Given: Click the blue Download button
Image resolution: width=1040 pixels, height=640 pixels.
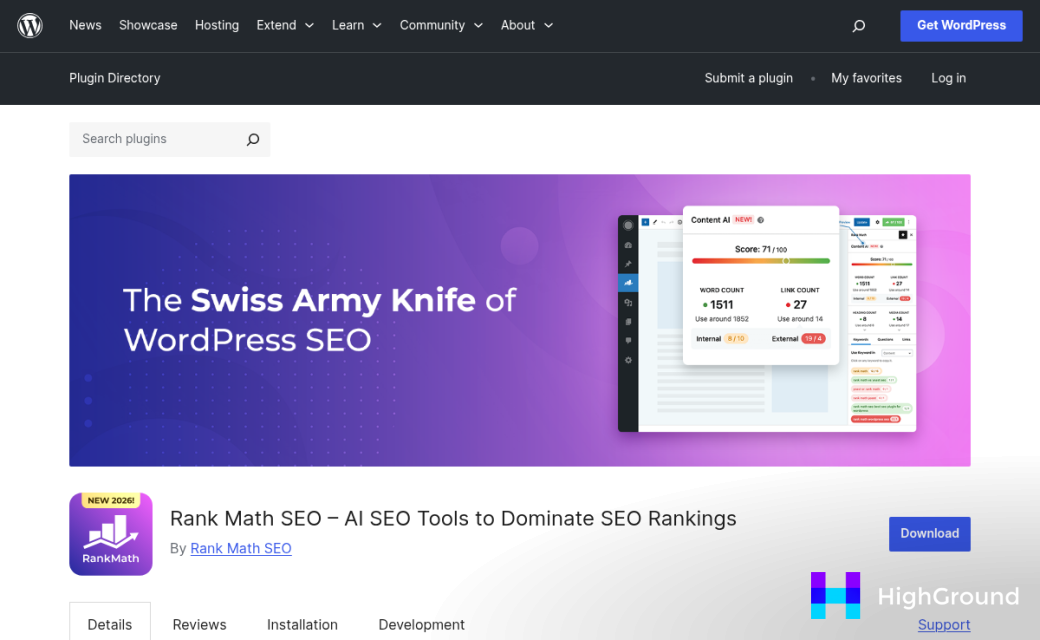Looking at the screenshot, I should pyautogui.click(x=929, y=534).
